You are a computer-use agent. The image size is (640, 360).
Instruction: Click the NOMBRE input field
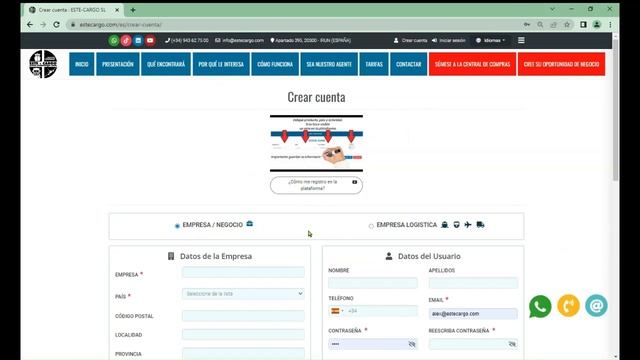click(373, 283)
